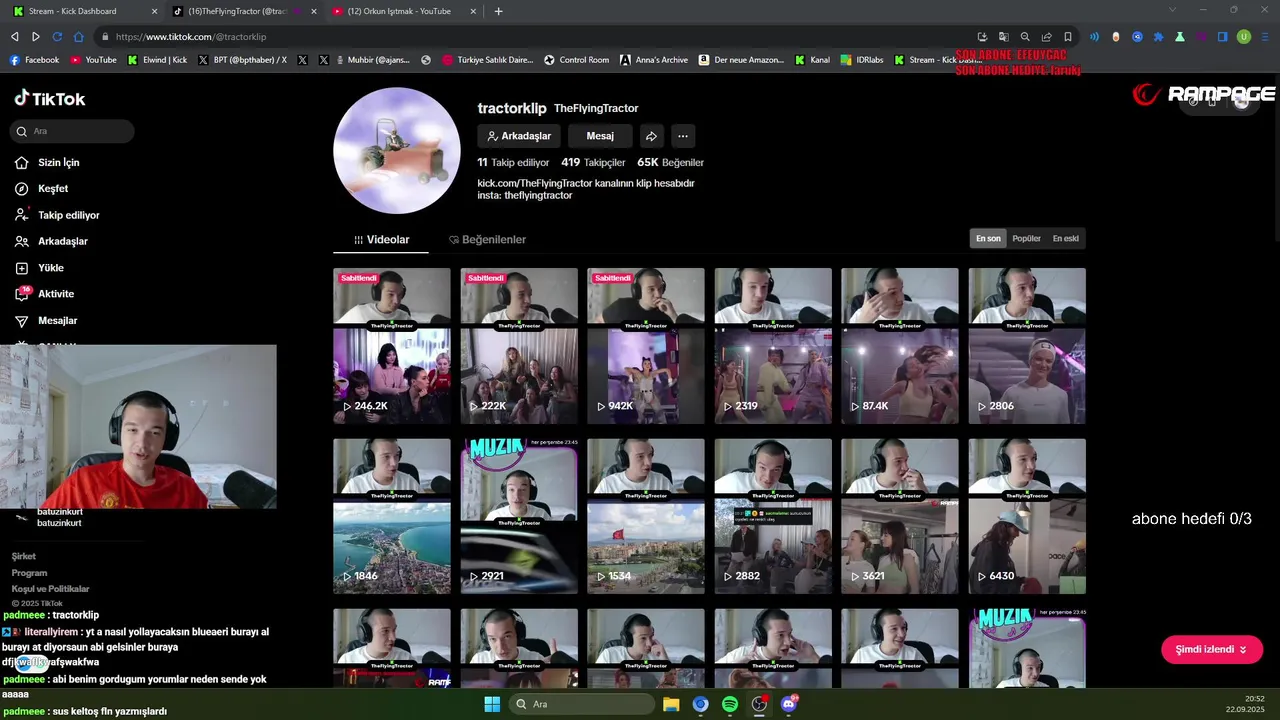Viewport: 1280px width, 720px height.
Task: Open the translate page icon in address bar
Action: tap(1003, 37)
